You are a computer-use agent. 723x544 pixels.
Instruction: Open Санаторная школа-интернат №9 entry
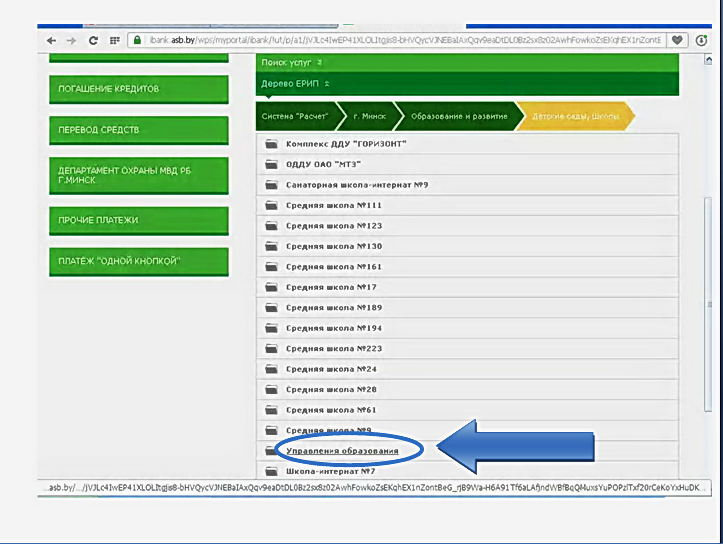[357, 185]
